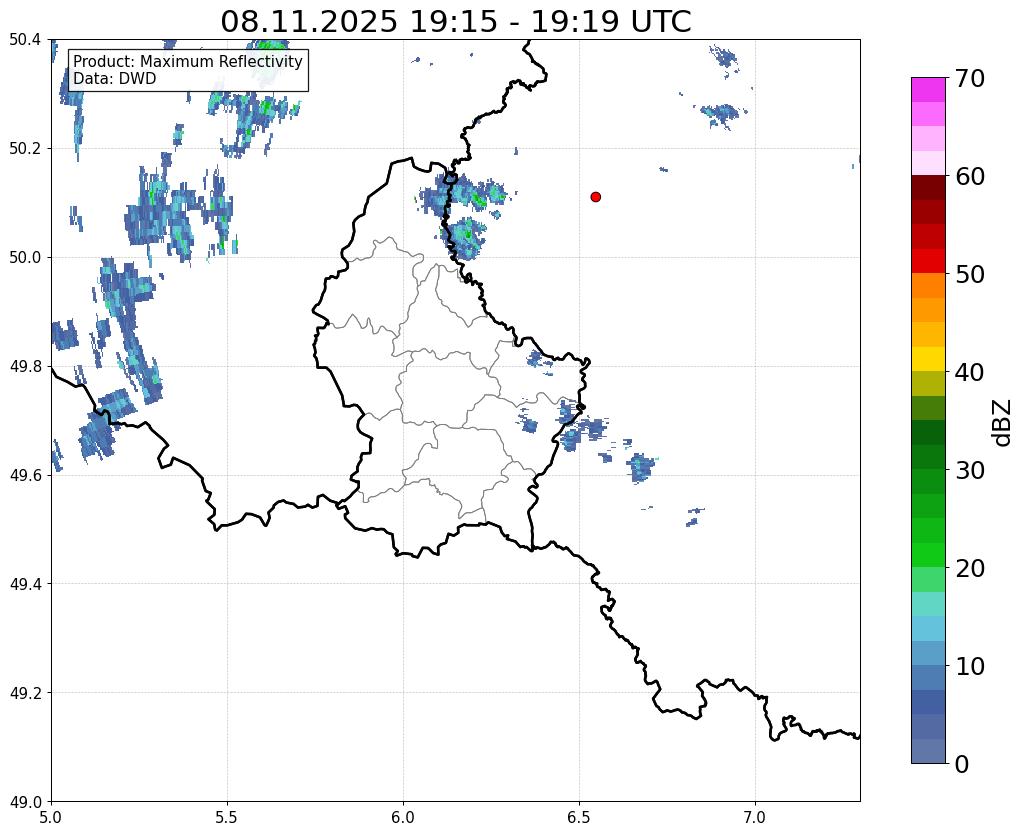The height and width of the screenshot is (834, 1023).
Task: Click the latitude axis label 49.8
Action: [25, 367]
